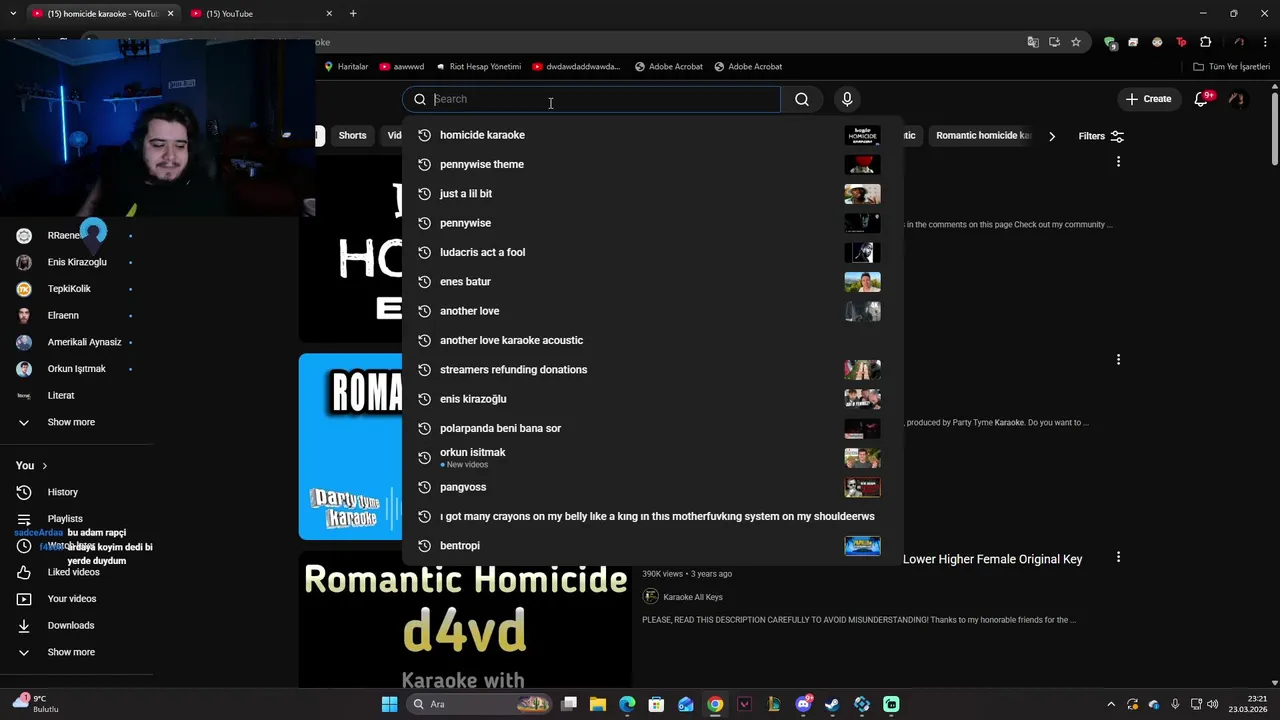This screenshot has width=1280, height=720.
Task: Open Haritalar bookmark
Action: pyautogui.click(x=346, y=67)
